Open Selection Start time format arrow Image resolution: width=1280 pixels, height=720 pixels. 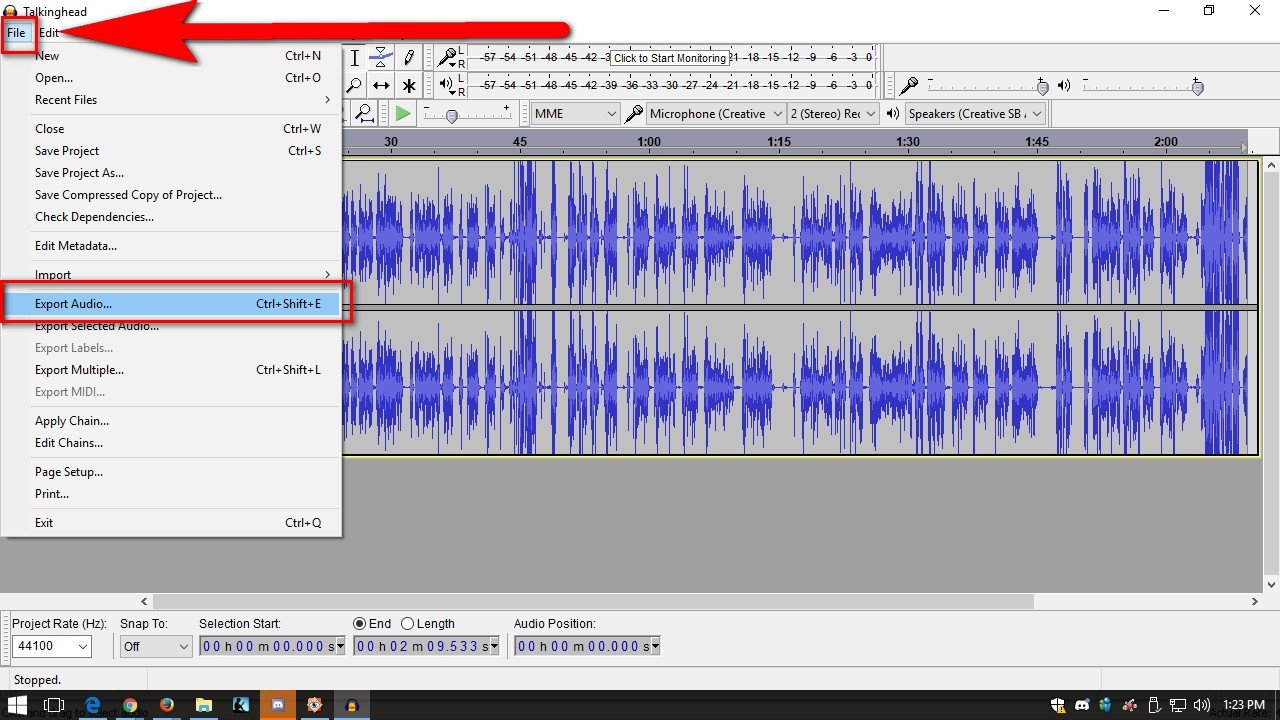[340, 646]
